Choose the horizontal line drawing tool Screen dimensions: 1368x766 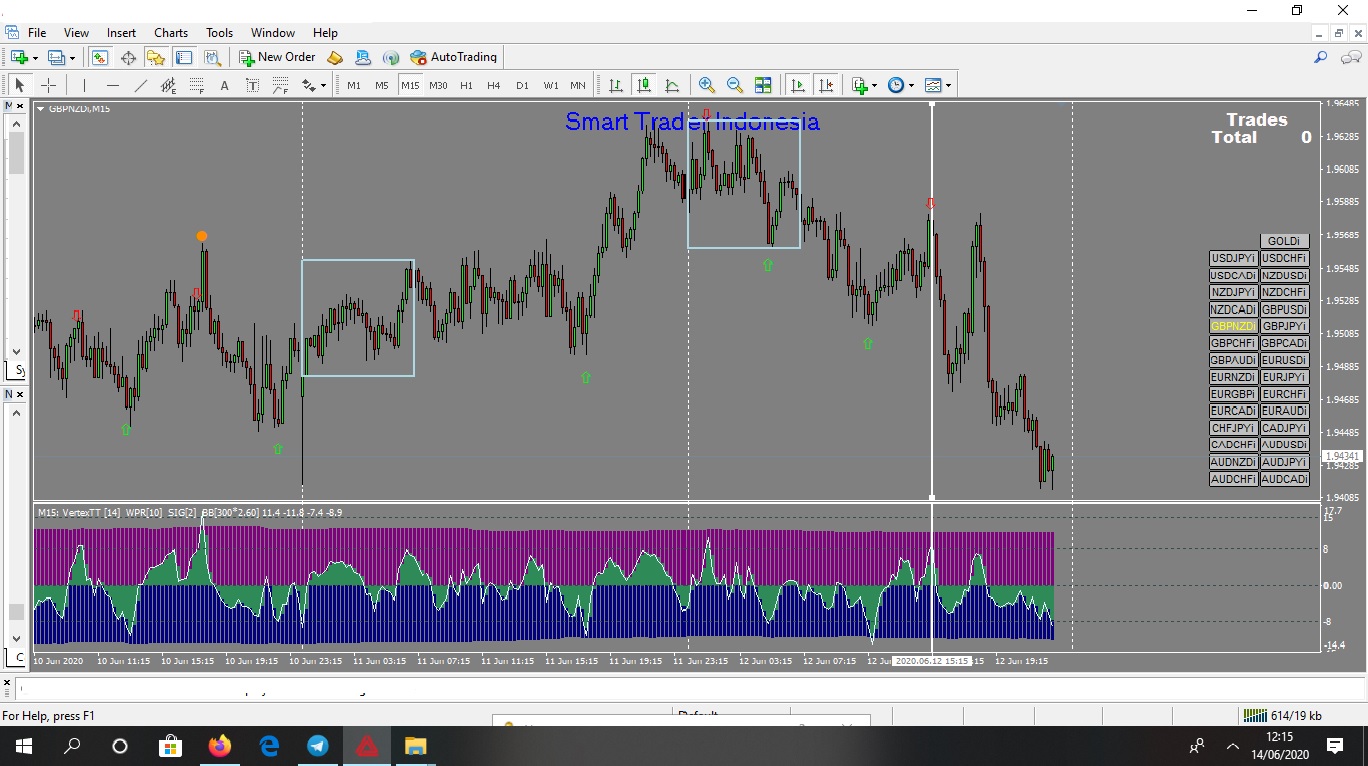pyautogui.click(x=112, y=85)
